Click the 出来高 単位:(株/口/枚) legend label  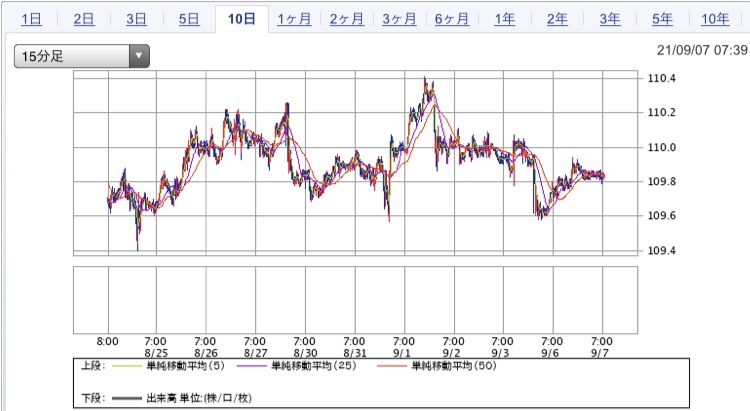click(x=199, y=398)
